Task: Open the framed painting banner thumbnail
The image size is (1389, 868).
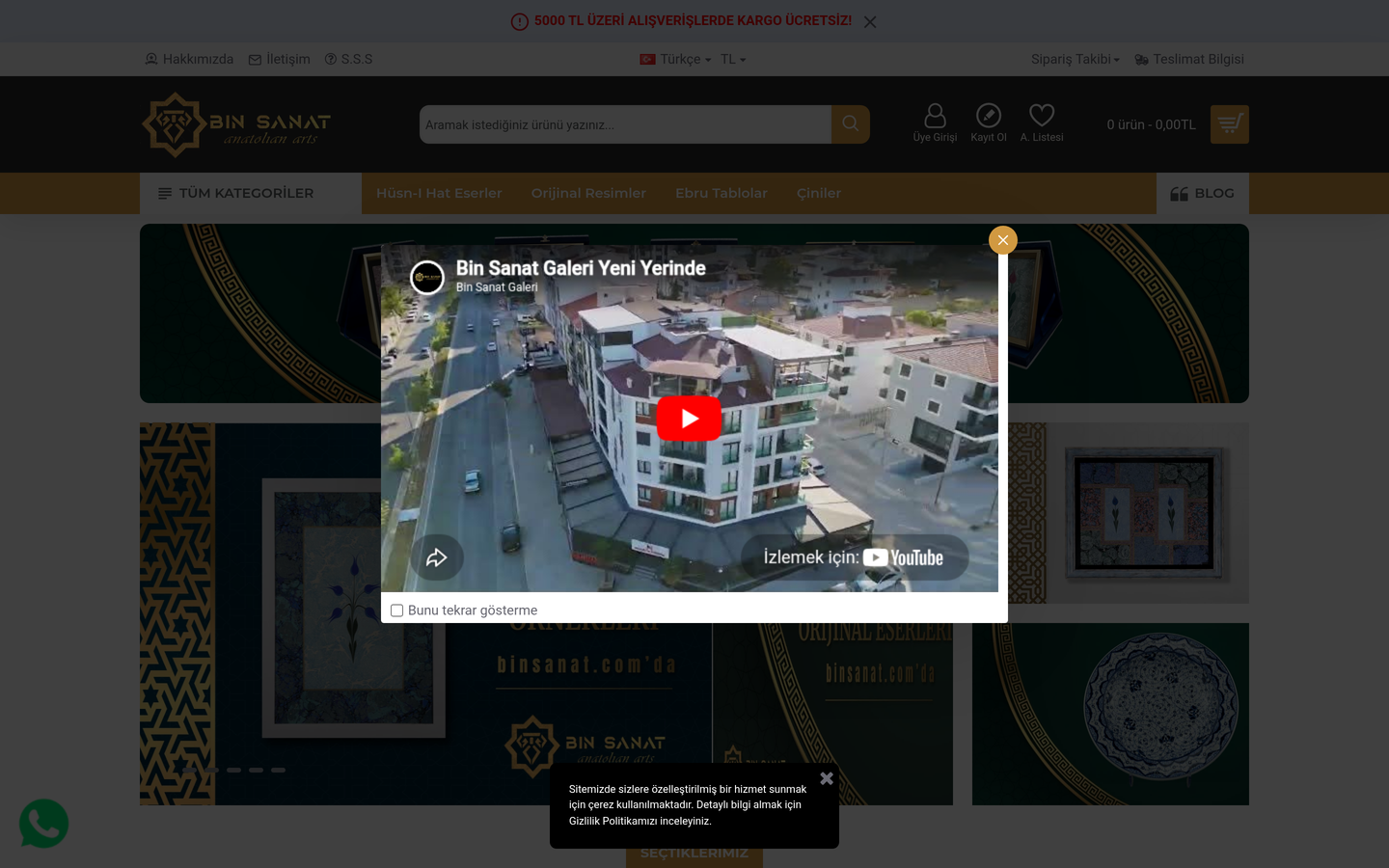Action: pyautogui.click(x=1129, y=513)
